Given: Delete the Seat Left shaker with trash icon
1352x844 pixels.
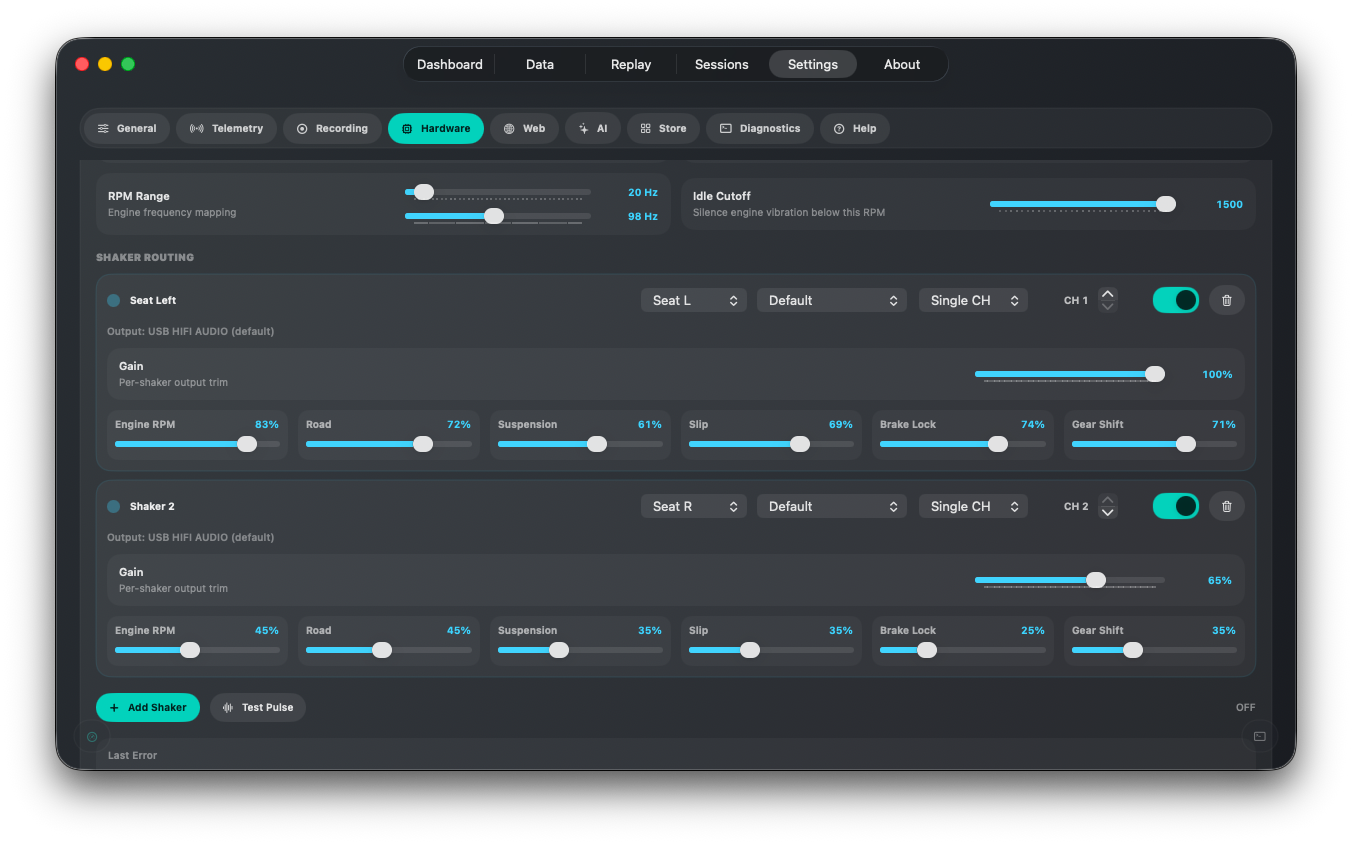Looking at the screenshot, I should (1227, 300).
